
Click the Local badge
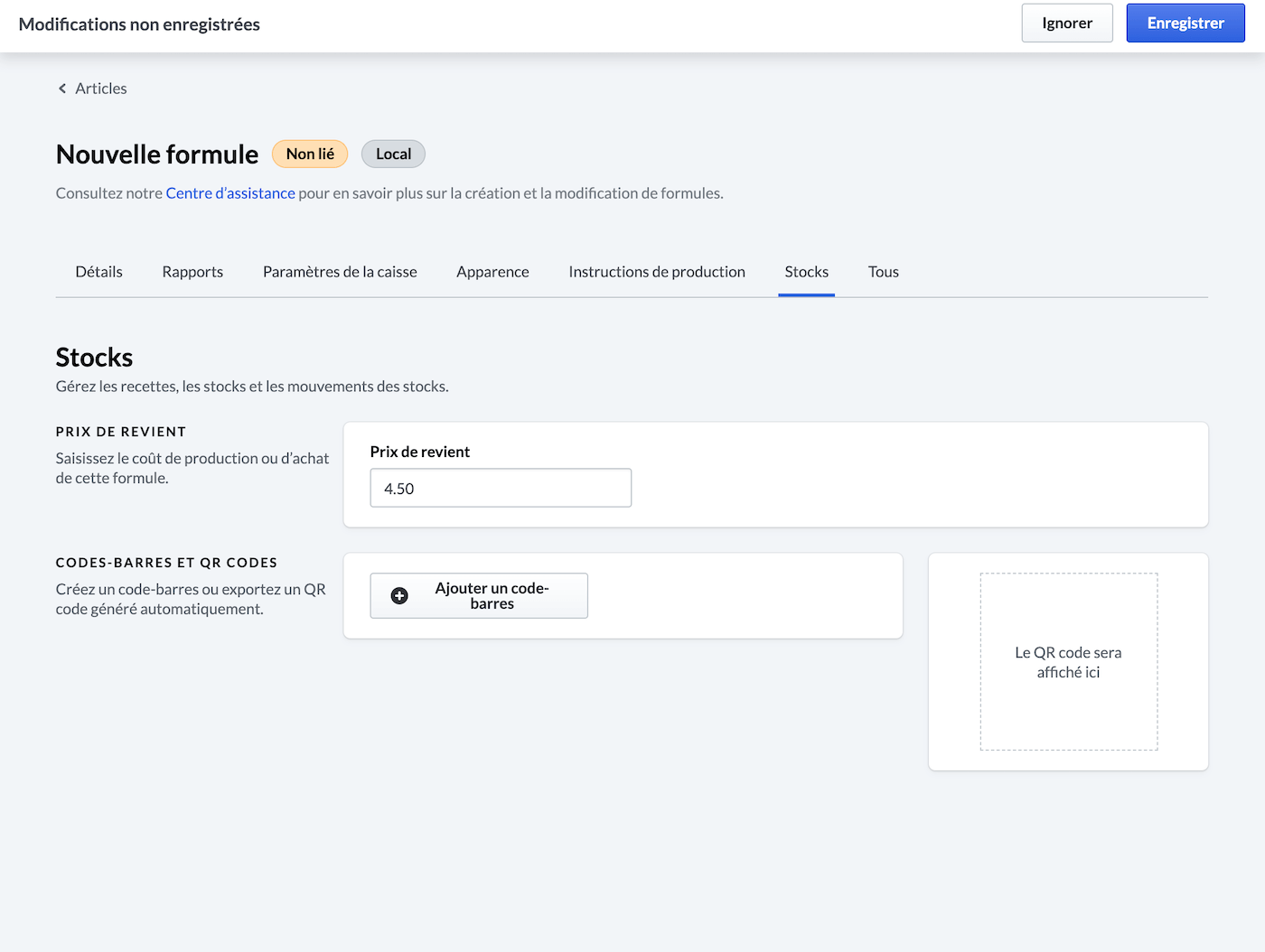[x=393, y=154]
